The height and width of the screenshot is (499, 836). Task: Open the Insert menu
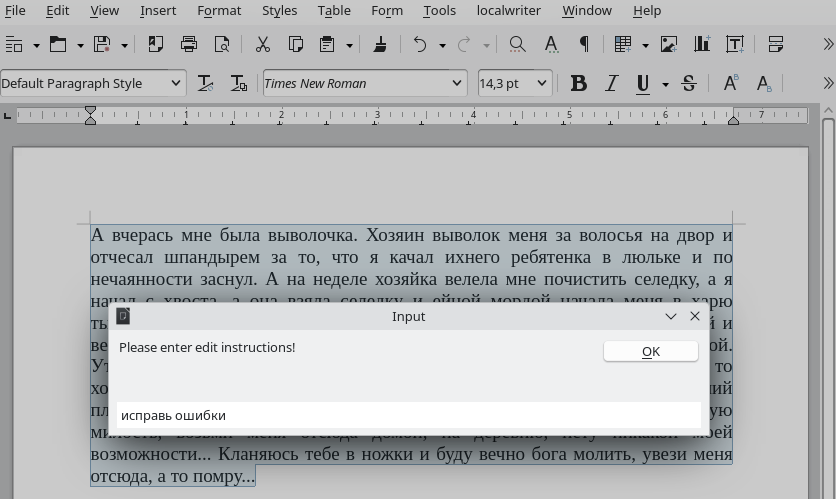pyautogui.click(x=158, y=11)
